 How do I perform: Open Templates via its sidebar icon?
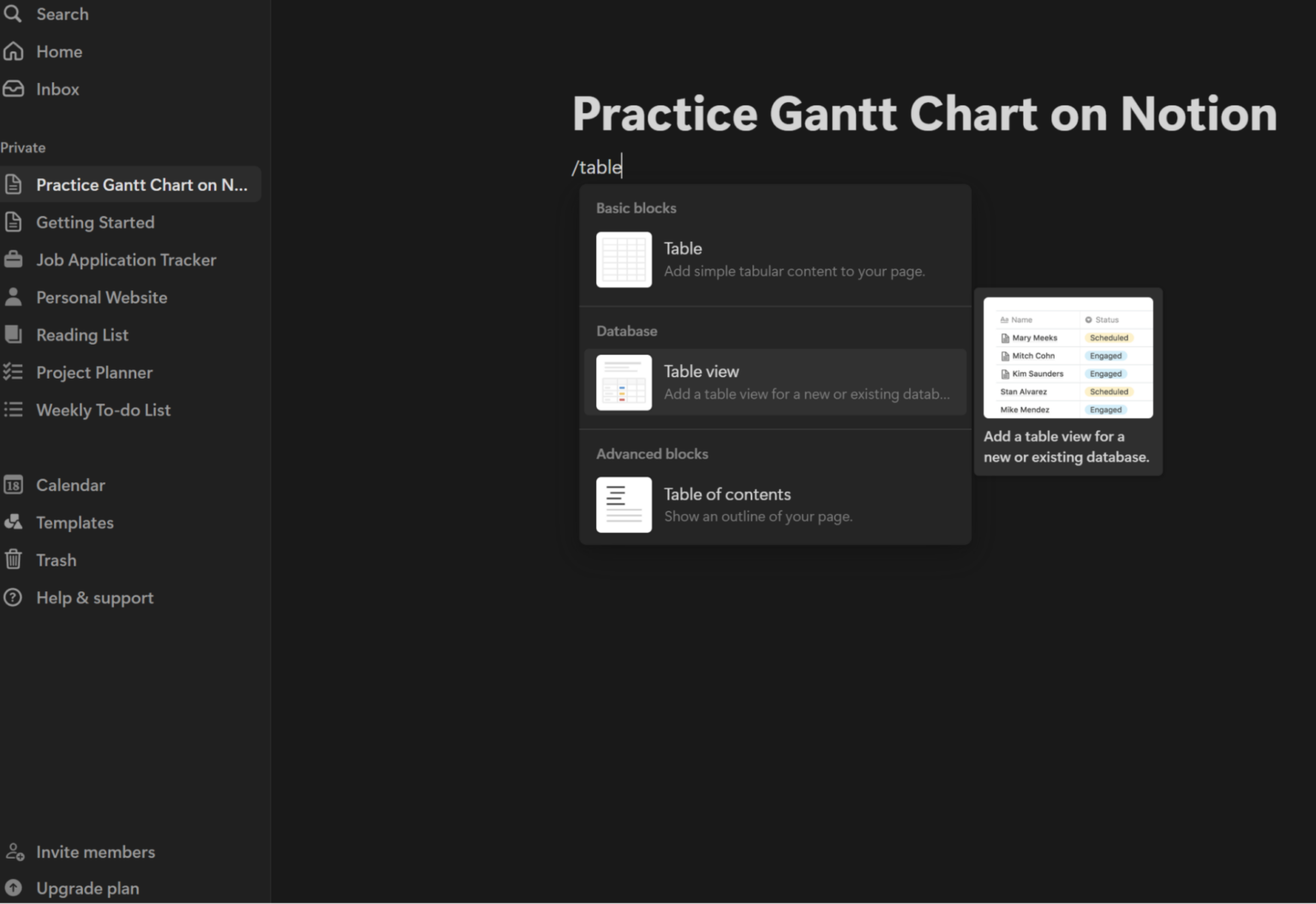[14, 523]
